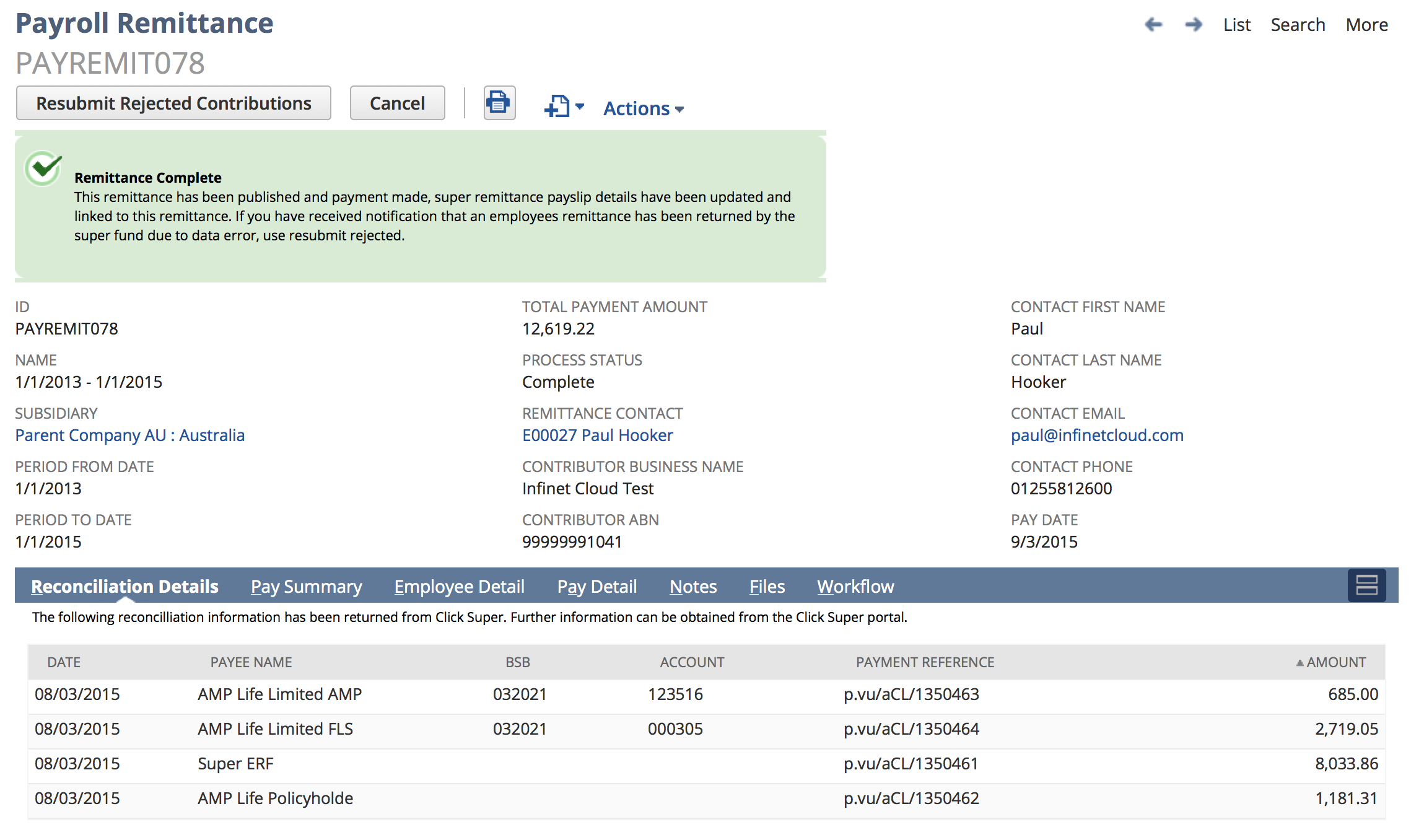Image resolution: width=1411 pixels, height=840 pixels.
Task: Open the Notes tab
Action: pos(693,586)
